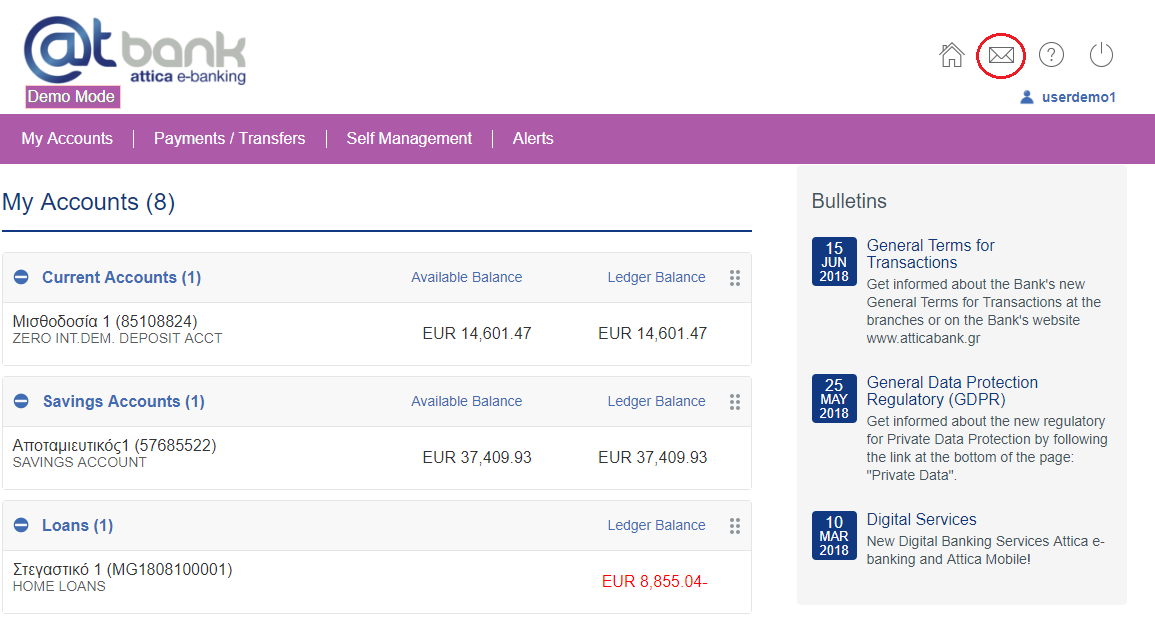Click the SAVINGS ACCOUNT type label
This screenshot has width=1155, height=618.
[x=80, y=463]
